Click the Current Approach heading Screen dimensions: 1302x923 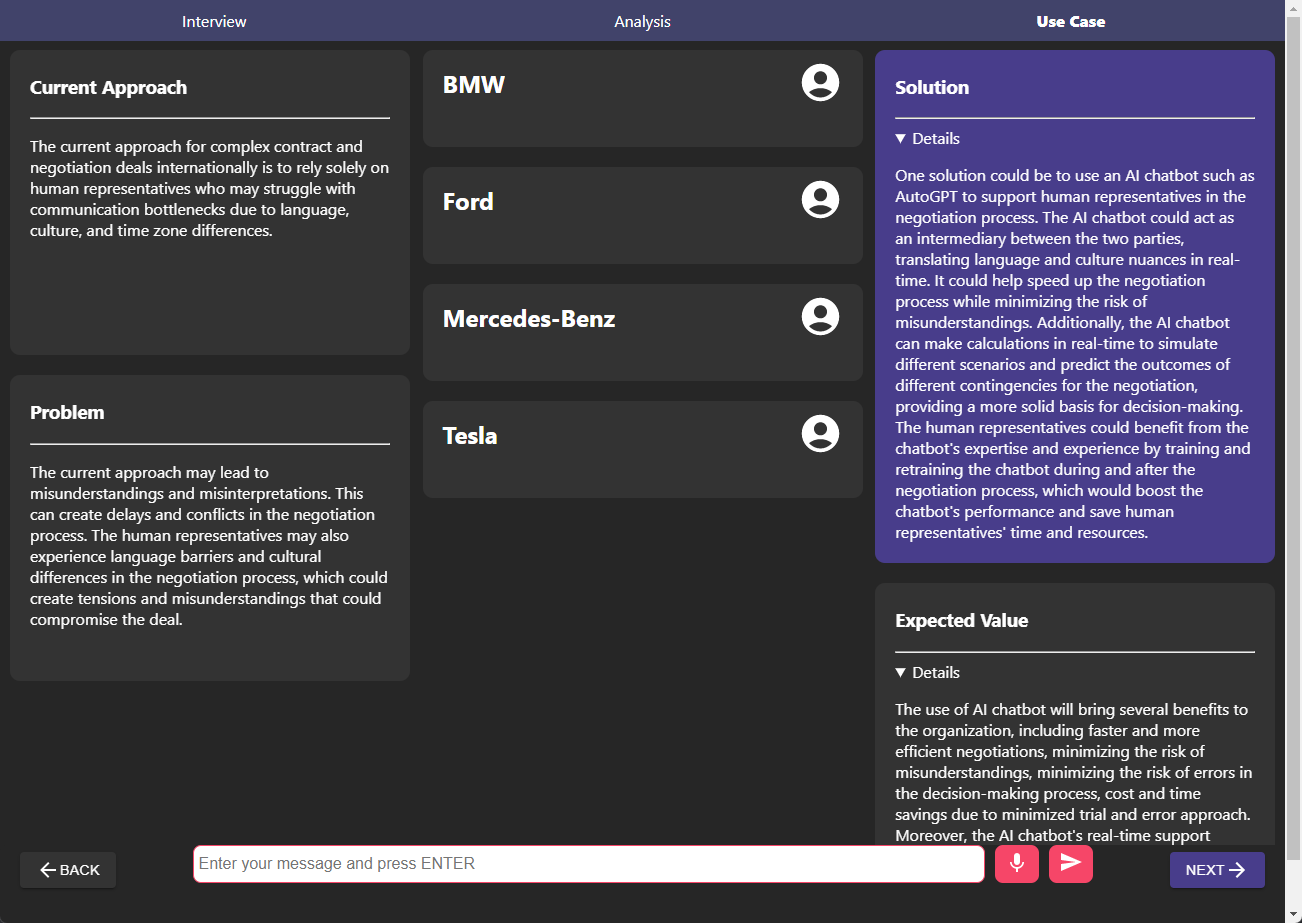[108, 87]
